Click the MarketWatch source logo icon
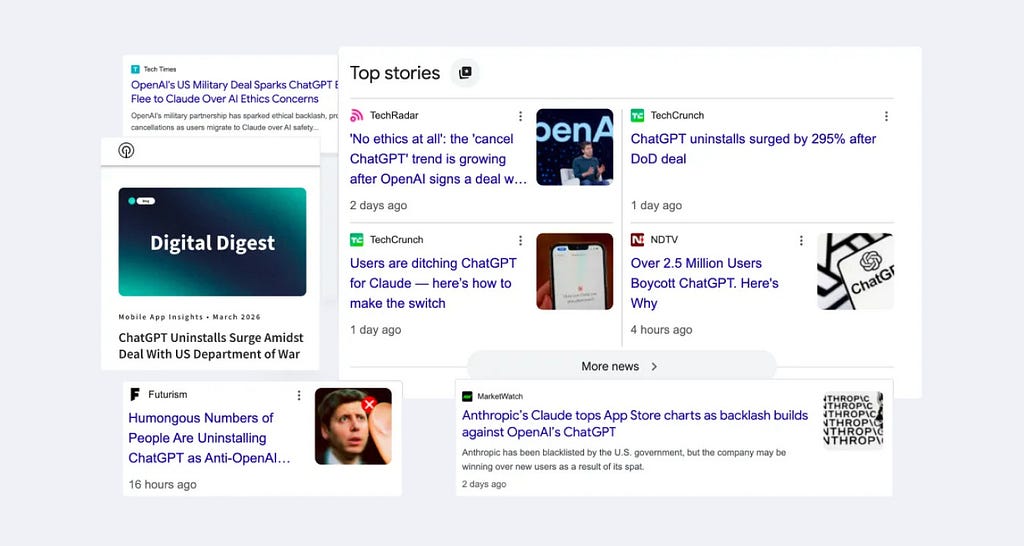The width and height of the screenshot is (1024, 546). 467,397
